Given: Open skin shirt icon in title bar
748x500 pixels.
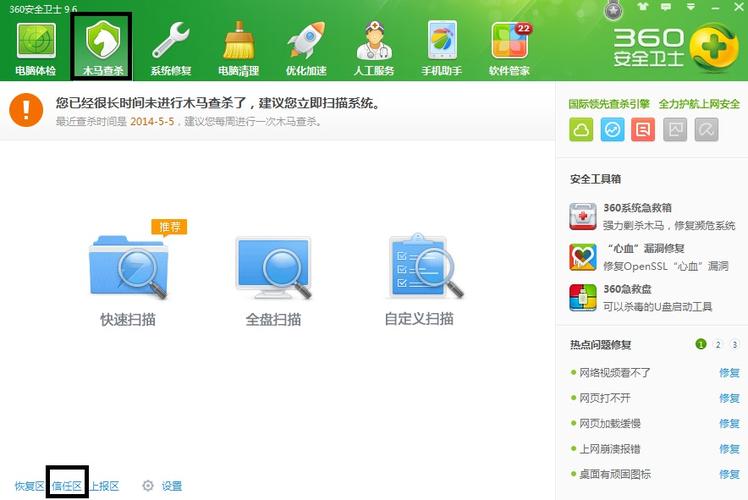Looking at the screenshot, I should (643, 7).
